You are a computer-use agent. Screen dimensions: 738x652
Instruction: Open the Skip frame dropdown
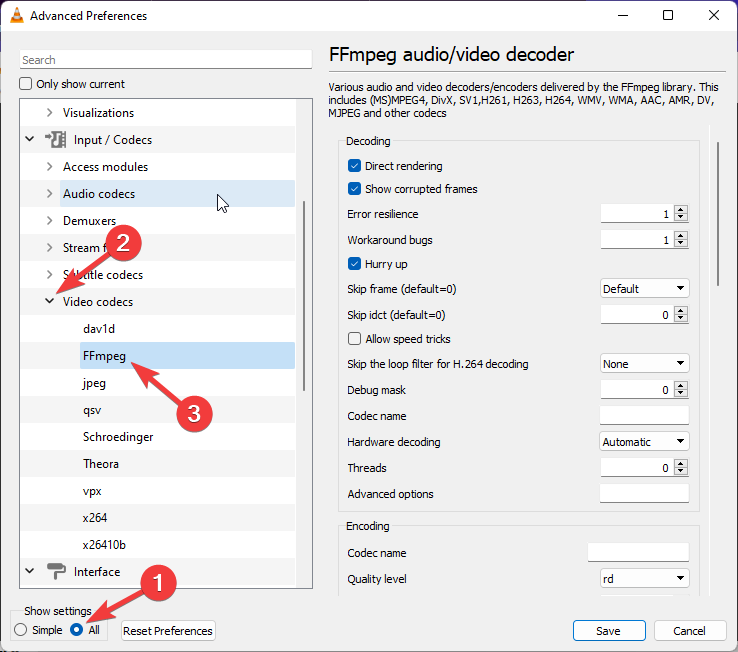click(644, 289)
